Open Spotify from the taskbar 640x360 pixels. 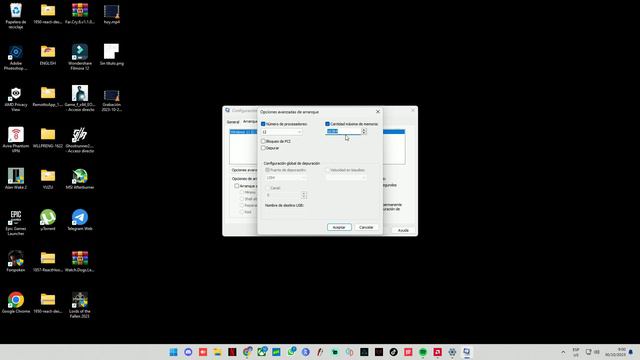tap(423, 352)
